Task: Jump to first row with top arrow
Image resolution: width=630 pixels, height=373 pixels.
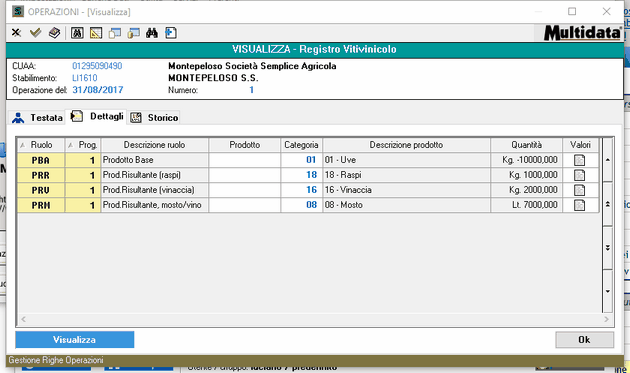Action: click(608, 160)
